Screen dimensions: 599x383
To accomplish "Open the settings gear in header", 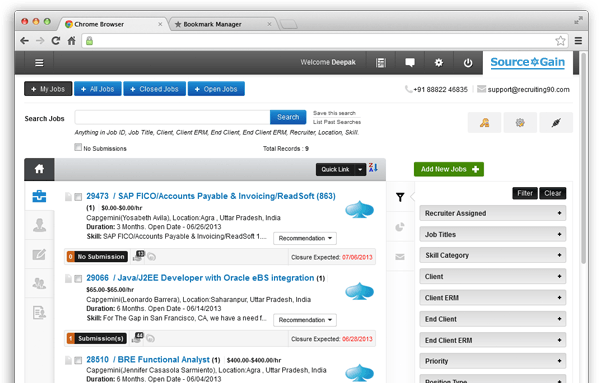I will coord(439,63).
